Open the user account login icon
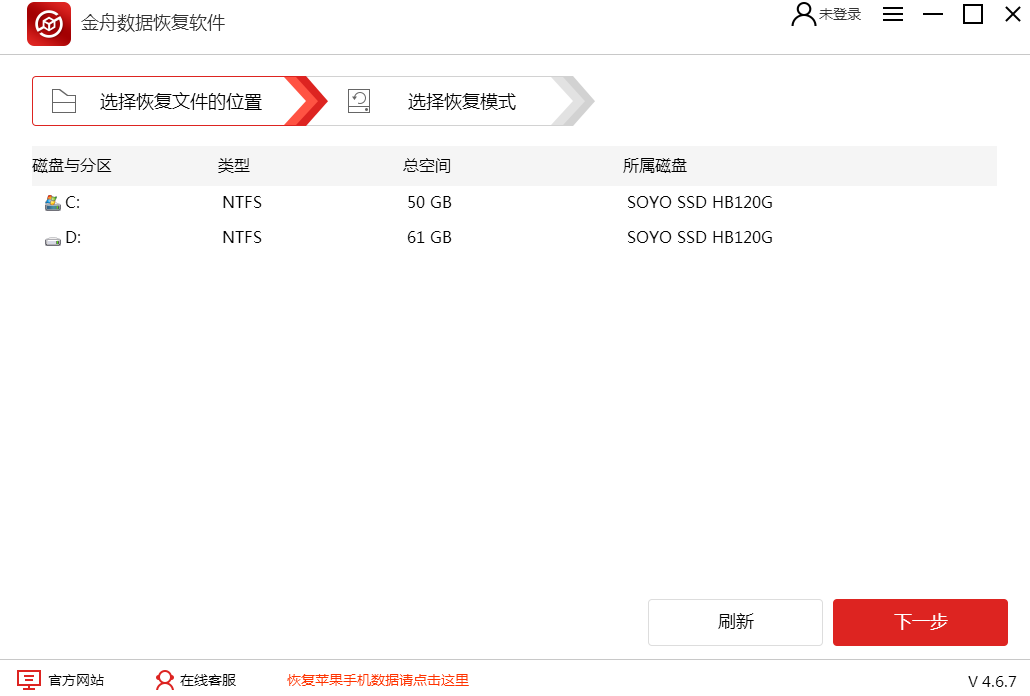The height and width of the screenshot is (696, 1030). tap(803, 14)
